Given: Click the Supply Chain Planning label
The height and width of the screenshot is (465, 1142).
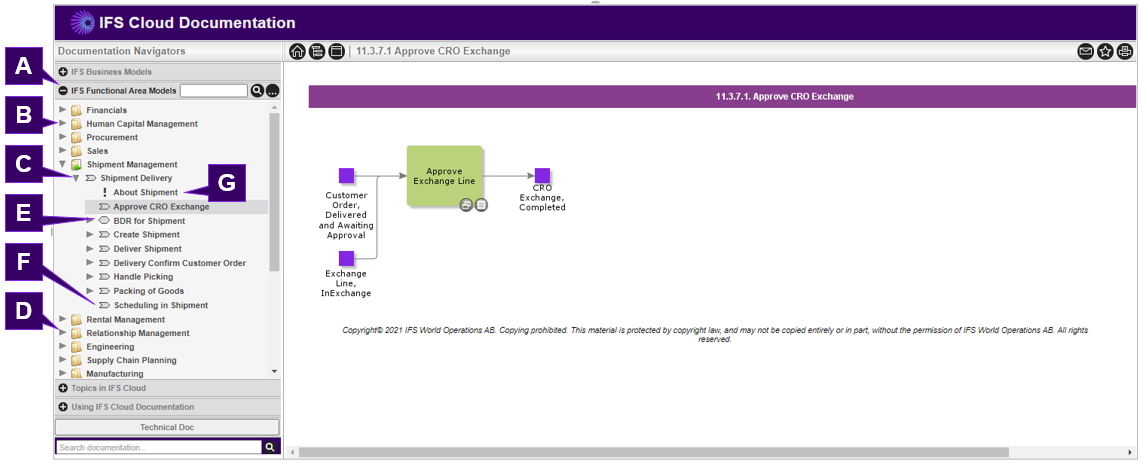Looking at the screenshot, I should point(131,360).
